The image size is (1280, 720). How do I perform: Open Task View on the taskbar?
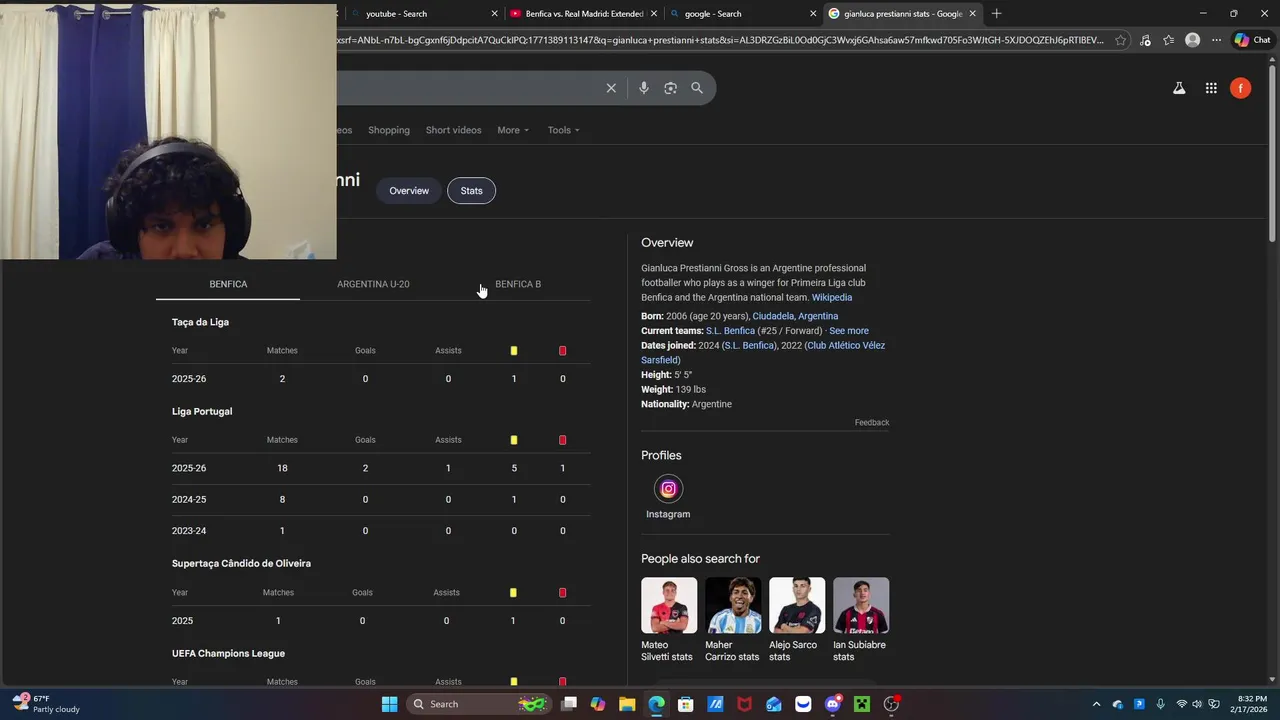point(569,704)
